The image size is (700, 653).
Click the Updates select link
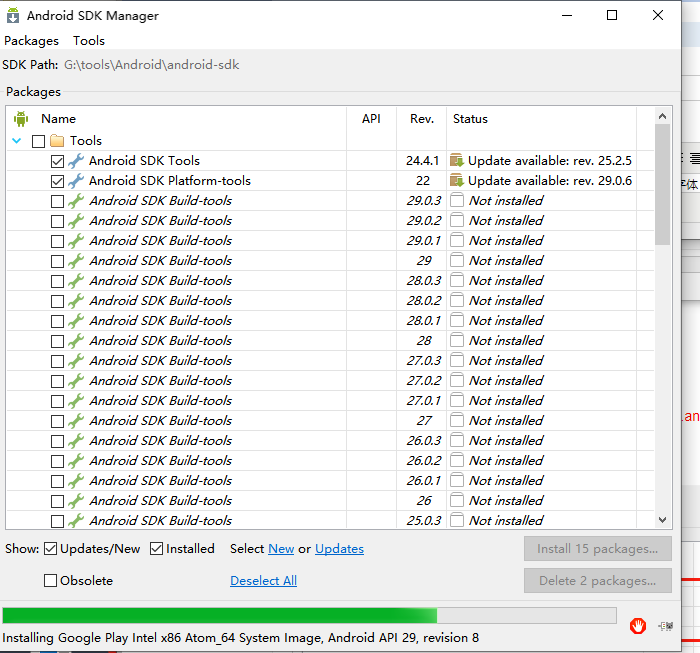click(x=339, y=549)
